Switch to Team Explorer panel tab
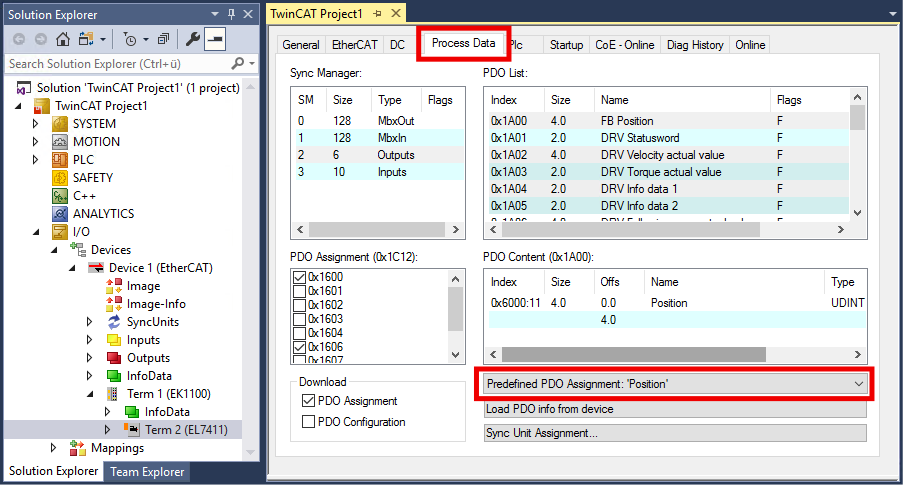This screenshot has width=903, height=485. [147, 472]
